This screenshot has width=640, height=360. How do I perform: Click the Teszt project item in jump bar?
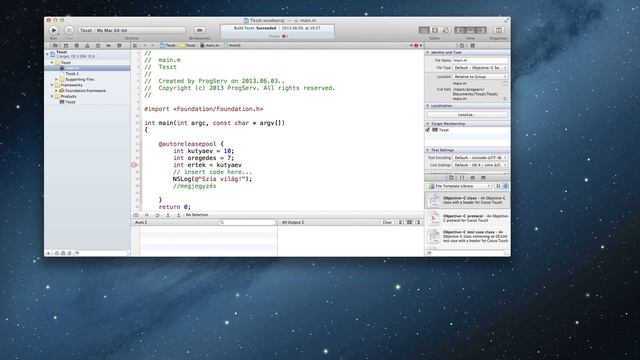pos(168,46)
